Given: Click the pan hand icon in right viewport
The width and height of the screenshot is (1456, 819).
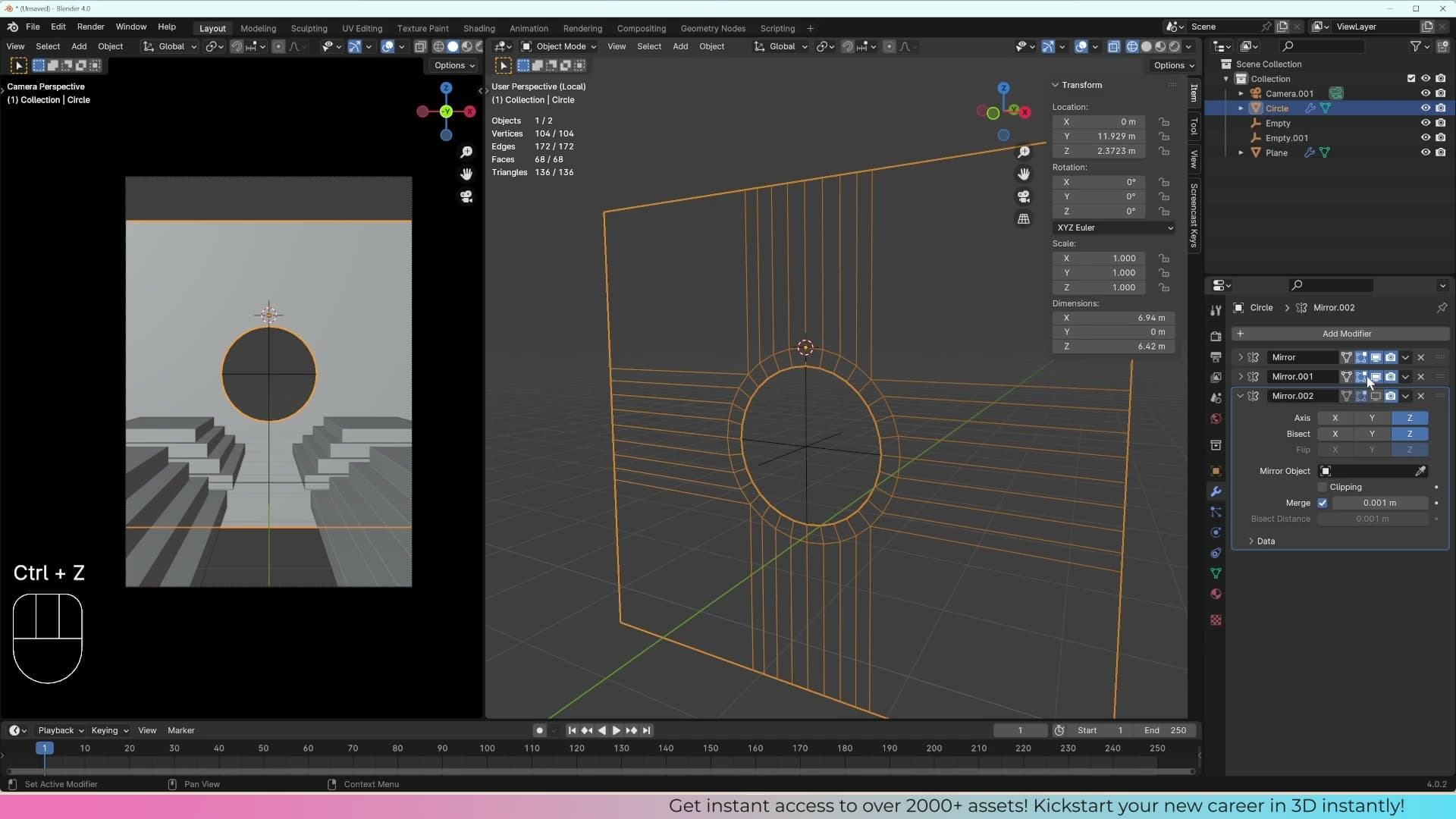Looking at the screenshot, I should point(1024,174).
